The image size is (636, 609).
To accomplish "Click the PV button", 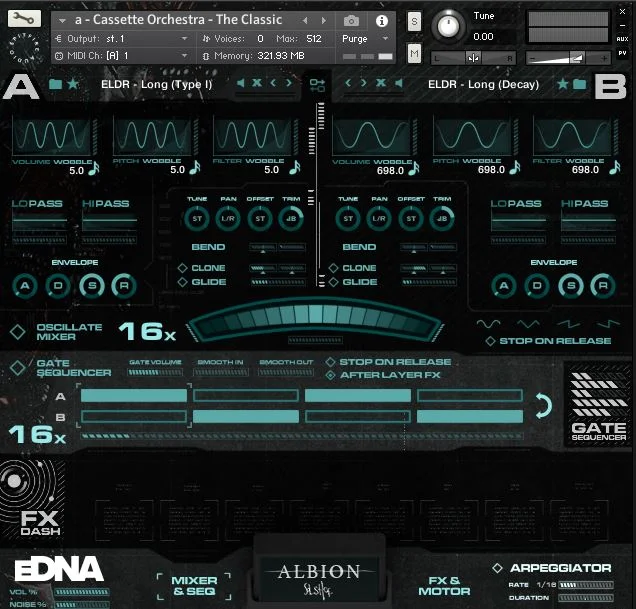I will coord(622,53).
